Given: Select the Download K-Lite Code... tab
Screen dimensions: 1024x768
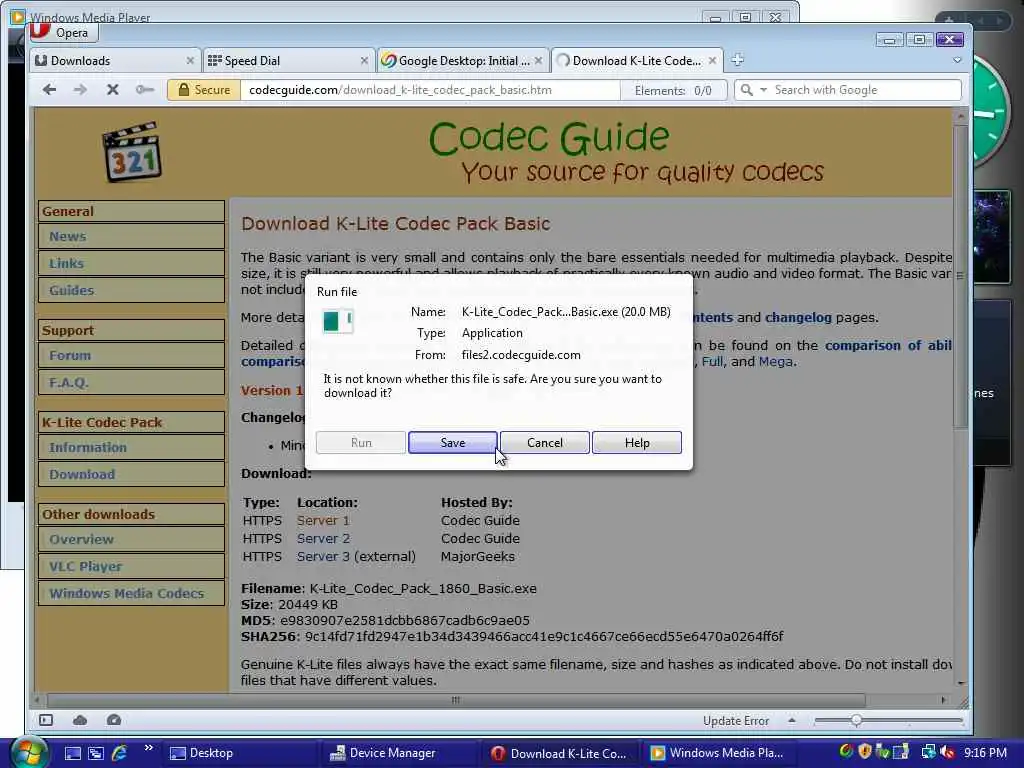Looking at the screenshot, I should [x=637, y=61].
